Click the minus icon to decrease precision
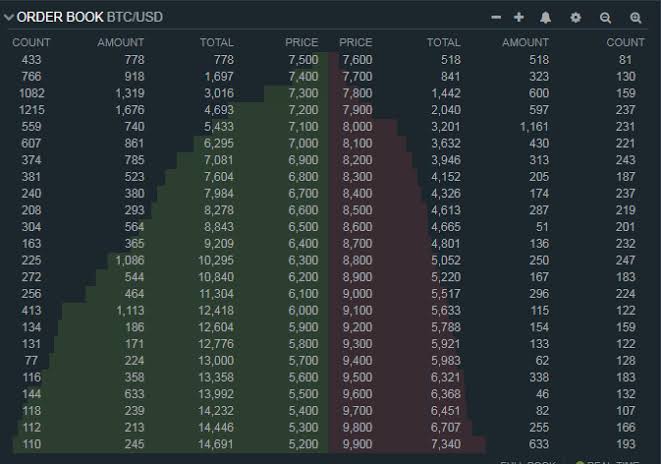The image size is (661, 464). (496, 17)
